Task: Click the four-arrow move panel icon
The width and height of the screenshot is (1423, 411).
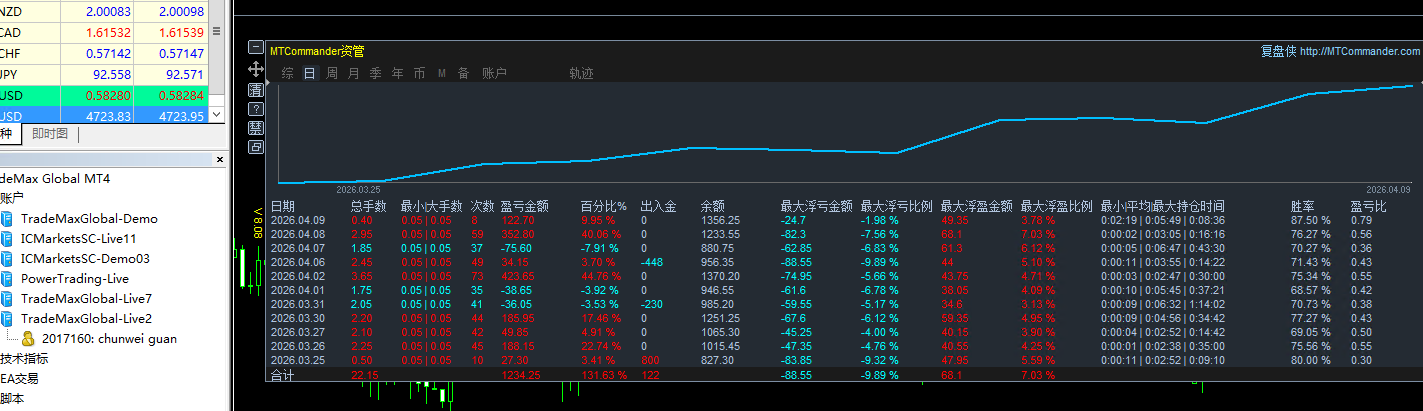Action: click(x=255, y=69)
